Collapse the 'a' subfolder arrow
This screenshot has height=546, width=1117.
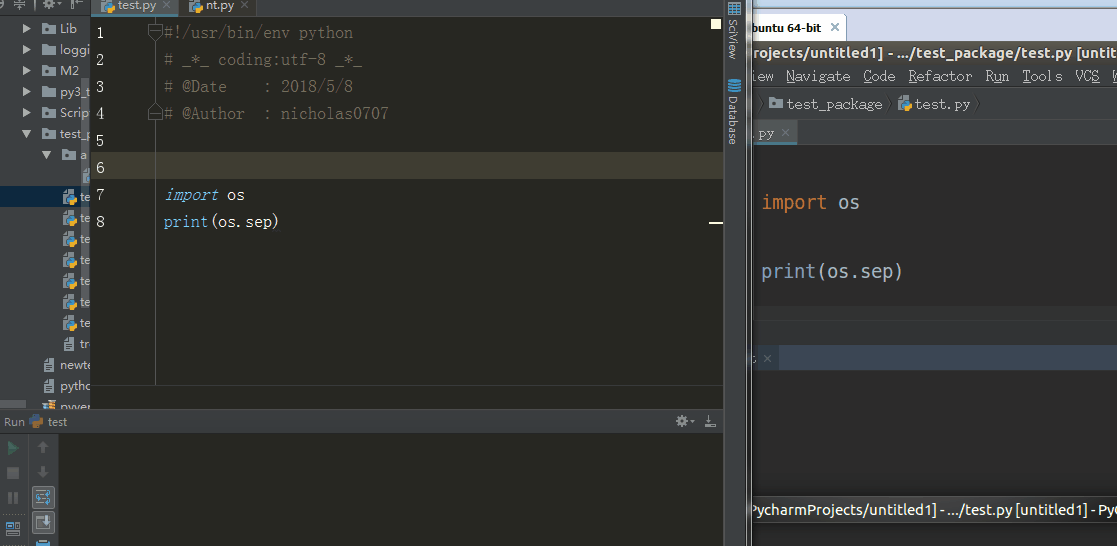(x=46, y=155)
